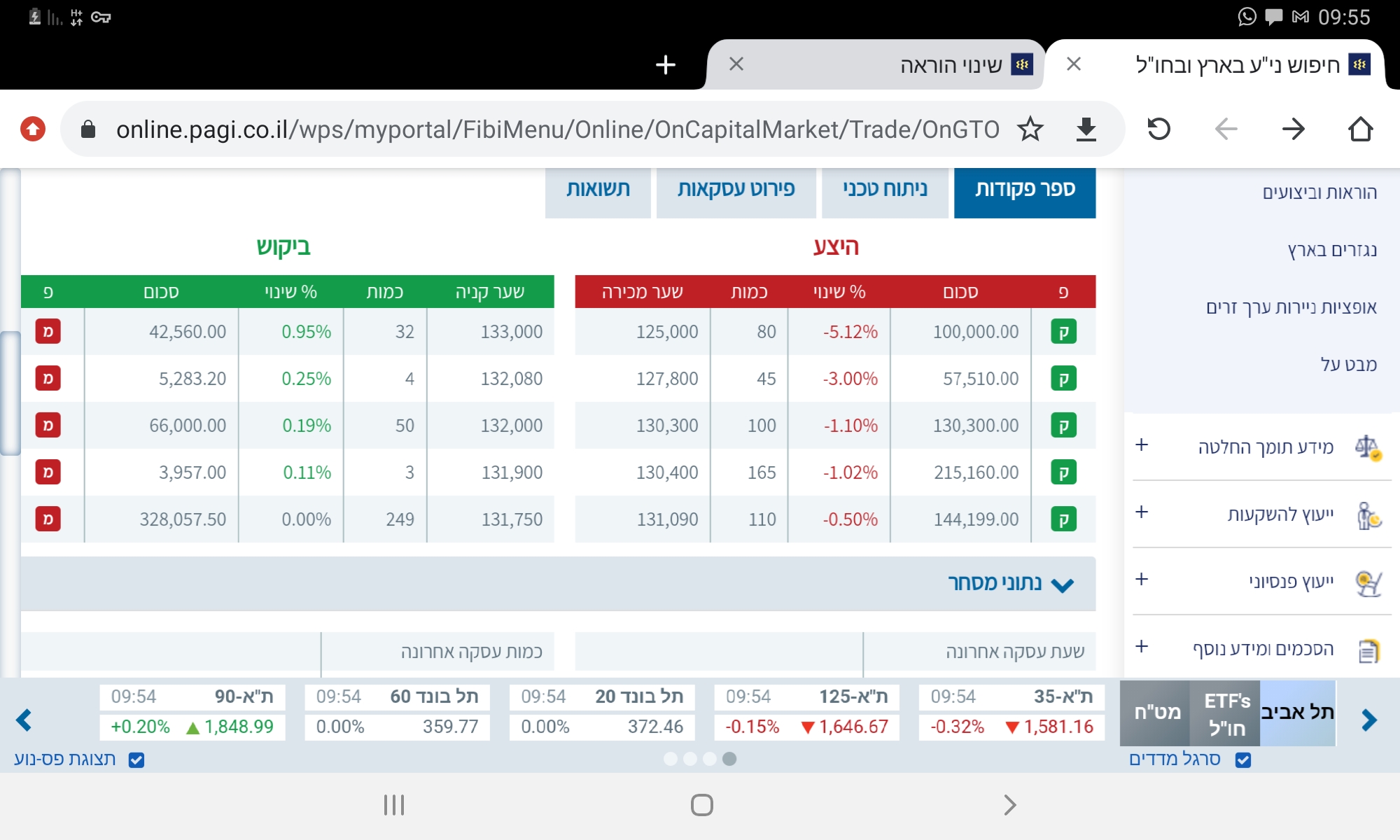This screenshot has height=840, width=1400.
Task: Select the ETF's חו"ל index category button
Action: point(1225,713)
